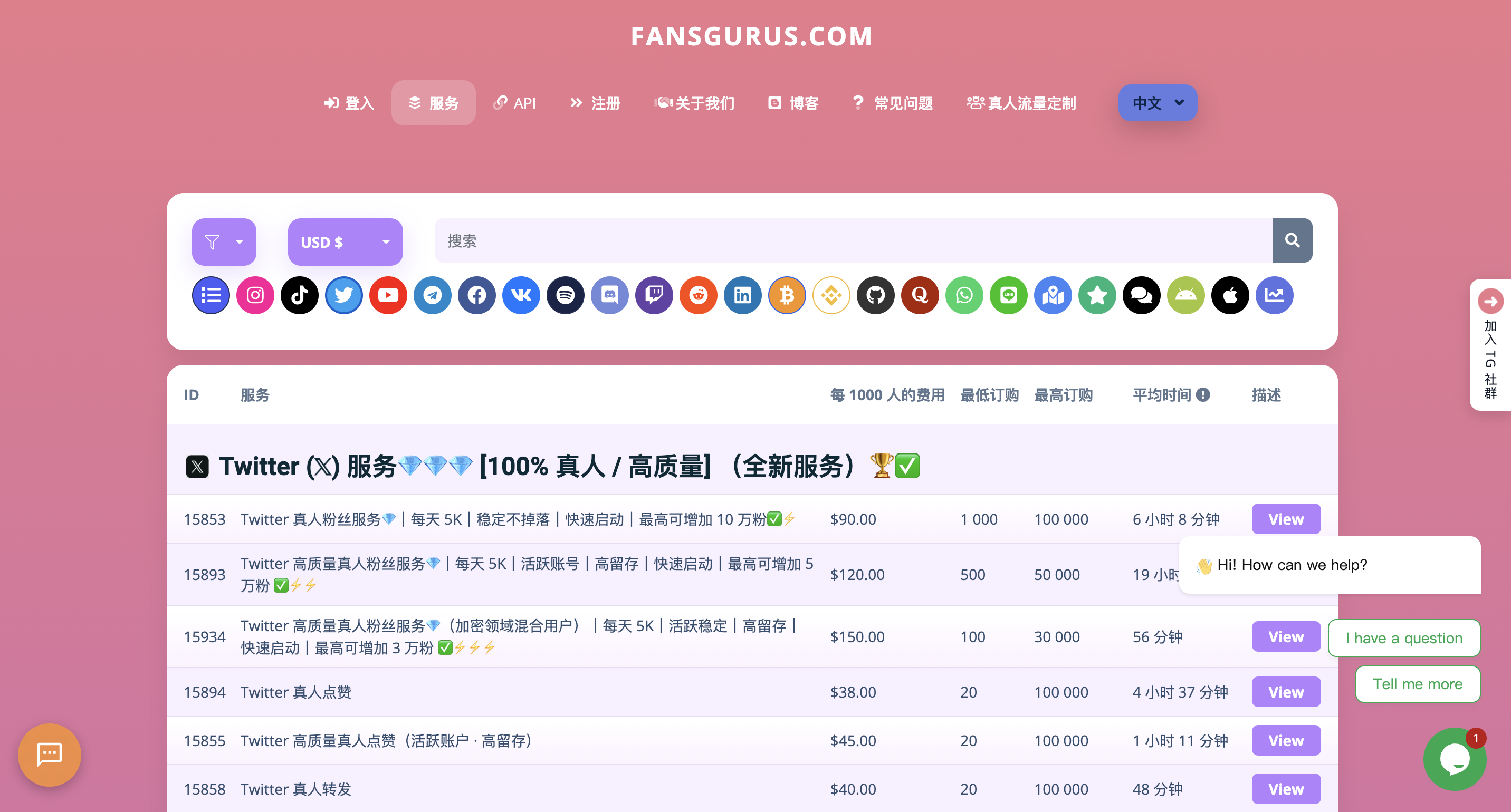Show GitHub services category

click(876, 295)
